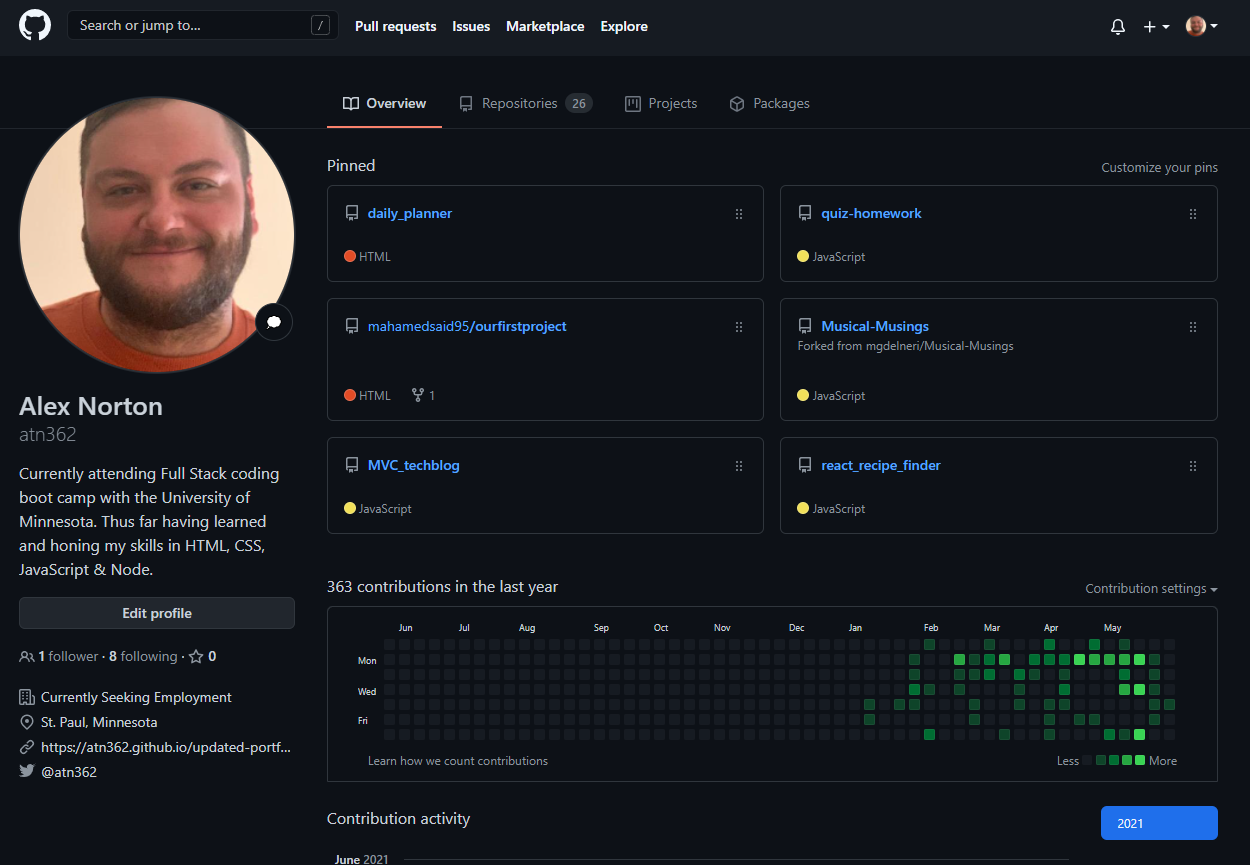
Task: Click the star icon next to the count 0
Action: point(196,657)
